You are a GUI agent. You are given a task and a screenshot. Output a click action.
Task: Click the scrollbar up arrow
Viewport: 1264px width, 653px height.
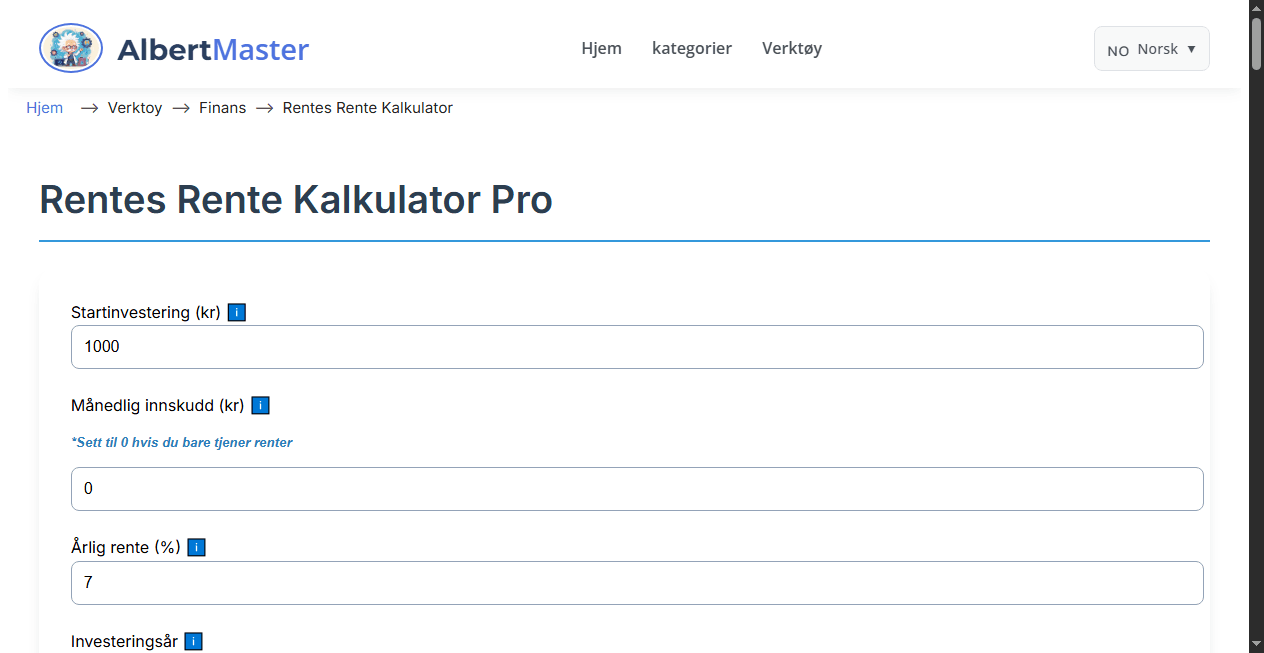1256,7
